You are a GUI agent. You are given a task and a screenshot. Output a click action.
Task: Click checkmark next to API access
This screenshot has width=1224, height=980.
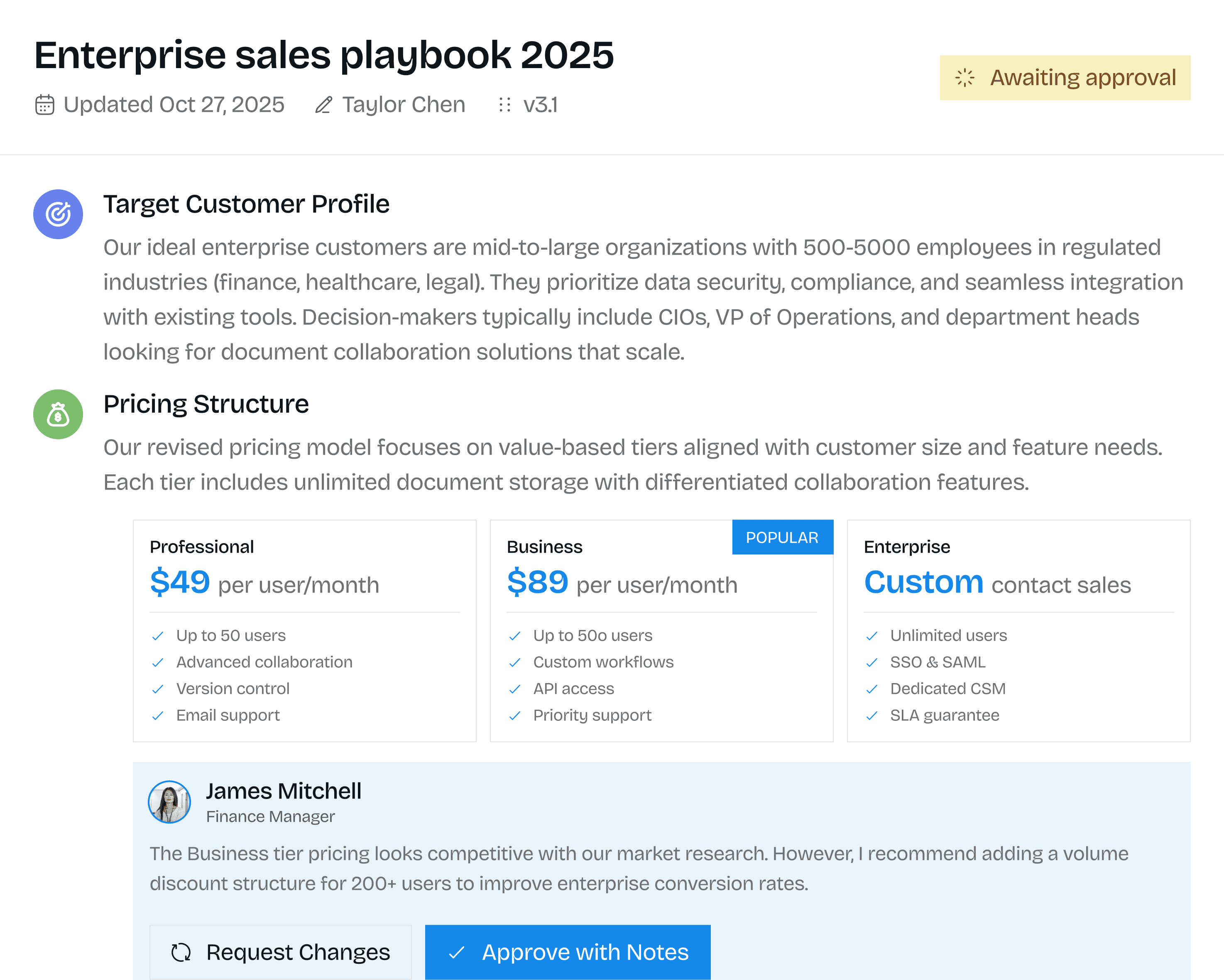point(515,689)
